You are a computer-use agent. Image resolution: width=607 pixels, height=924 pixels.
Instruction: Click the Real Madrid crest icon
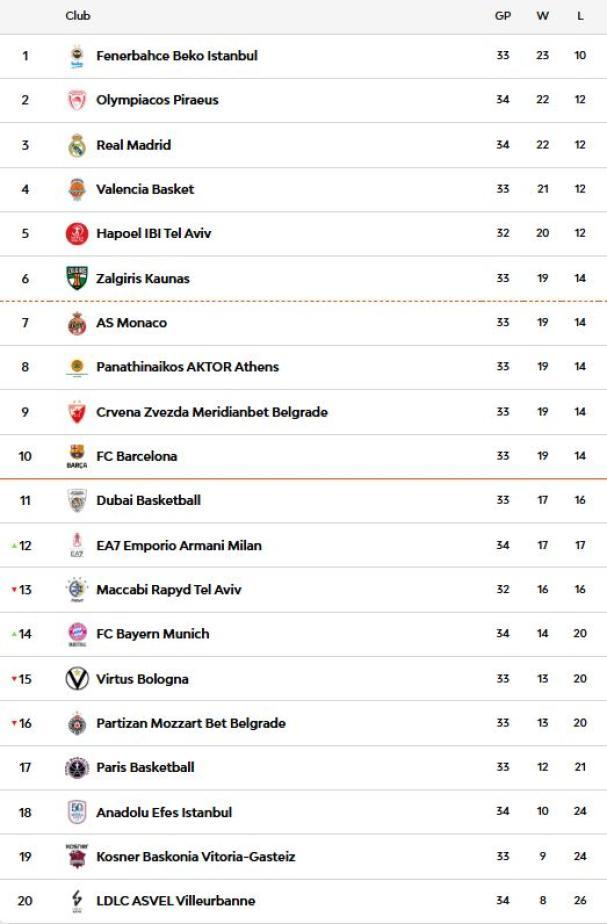click(x=77, y=145)
